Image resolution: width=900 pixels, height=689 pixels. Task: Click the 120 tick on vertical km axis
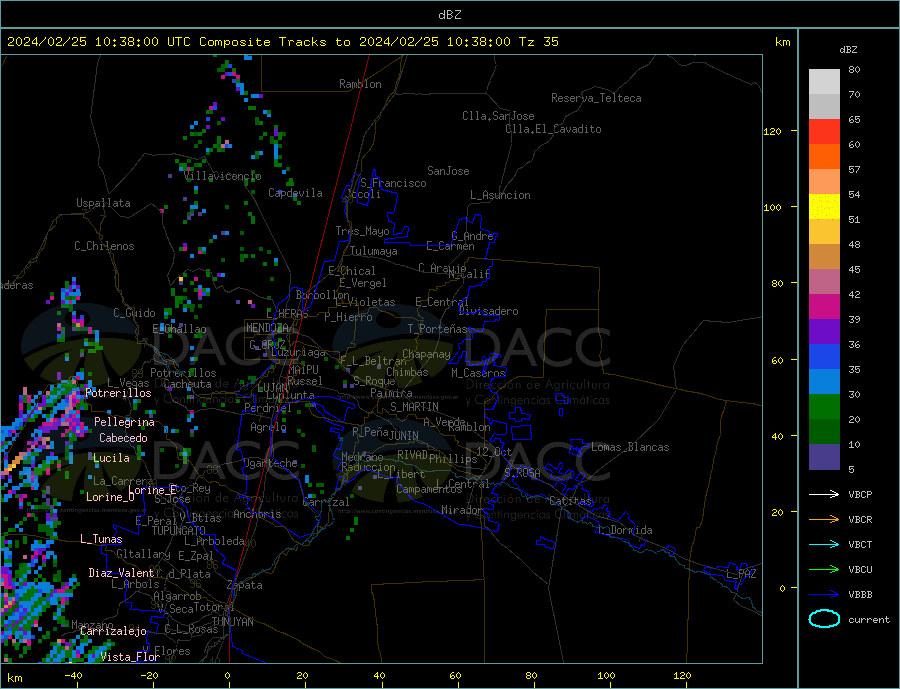click(773, 131)
